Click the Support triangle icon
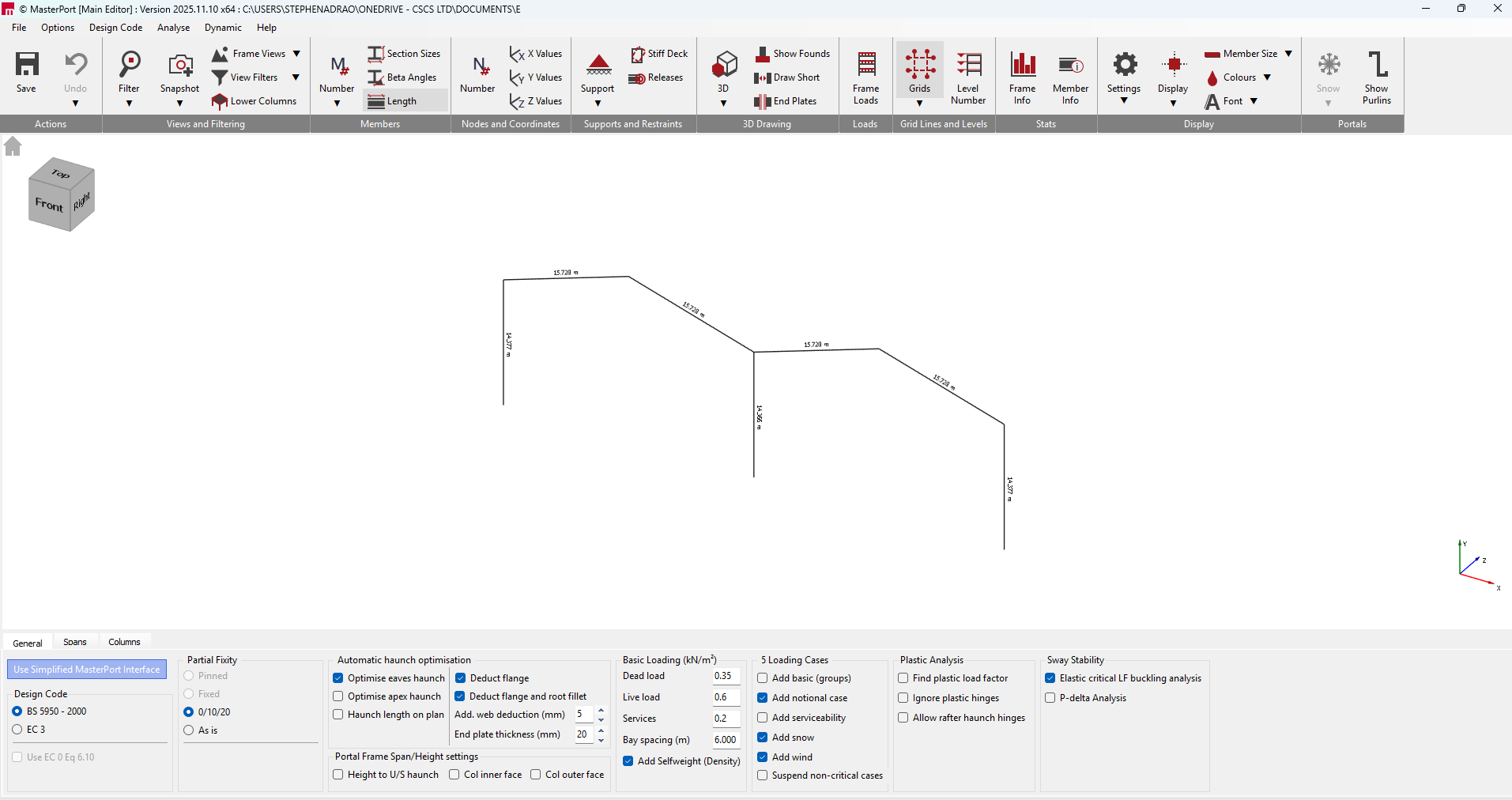The image size is (1512, 800). (x=598, y=64)
